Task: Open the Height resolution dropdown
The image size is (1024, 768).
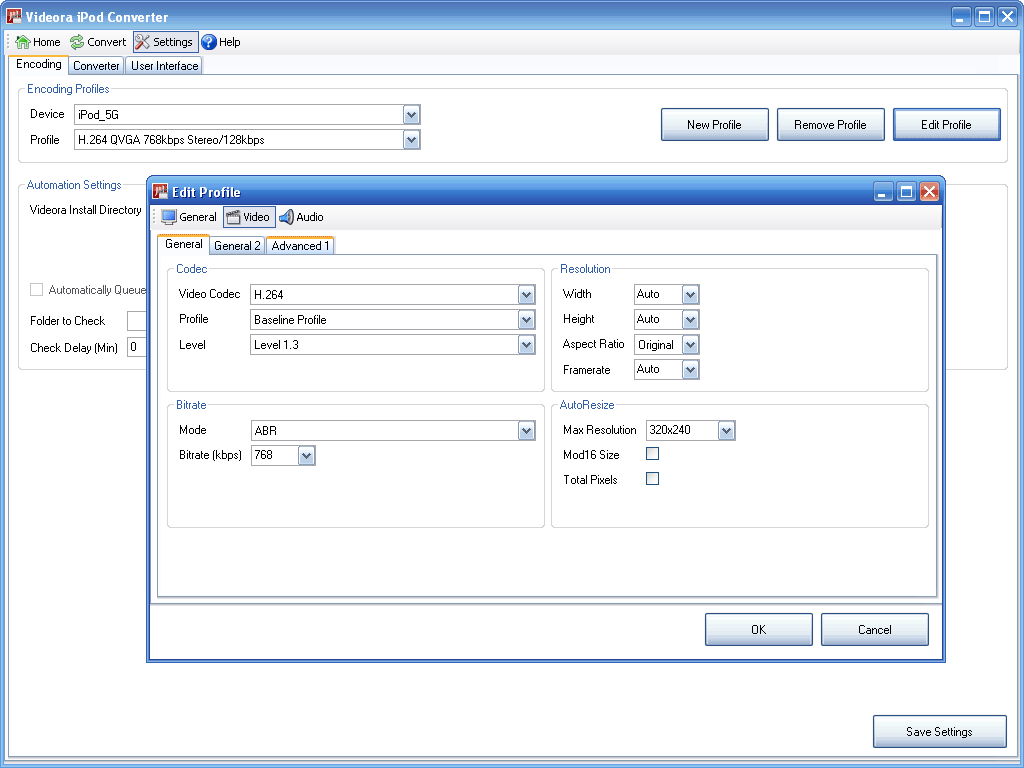Action: pyautogui.click(x=690, y=319)
